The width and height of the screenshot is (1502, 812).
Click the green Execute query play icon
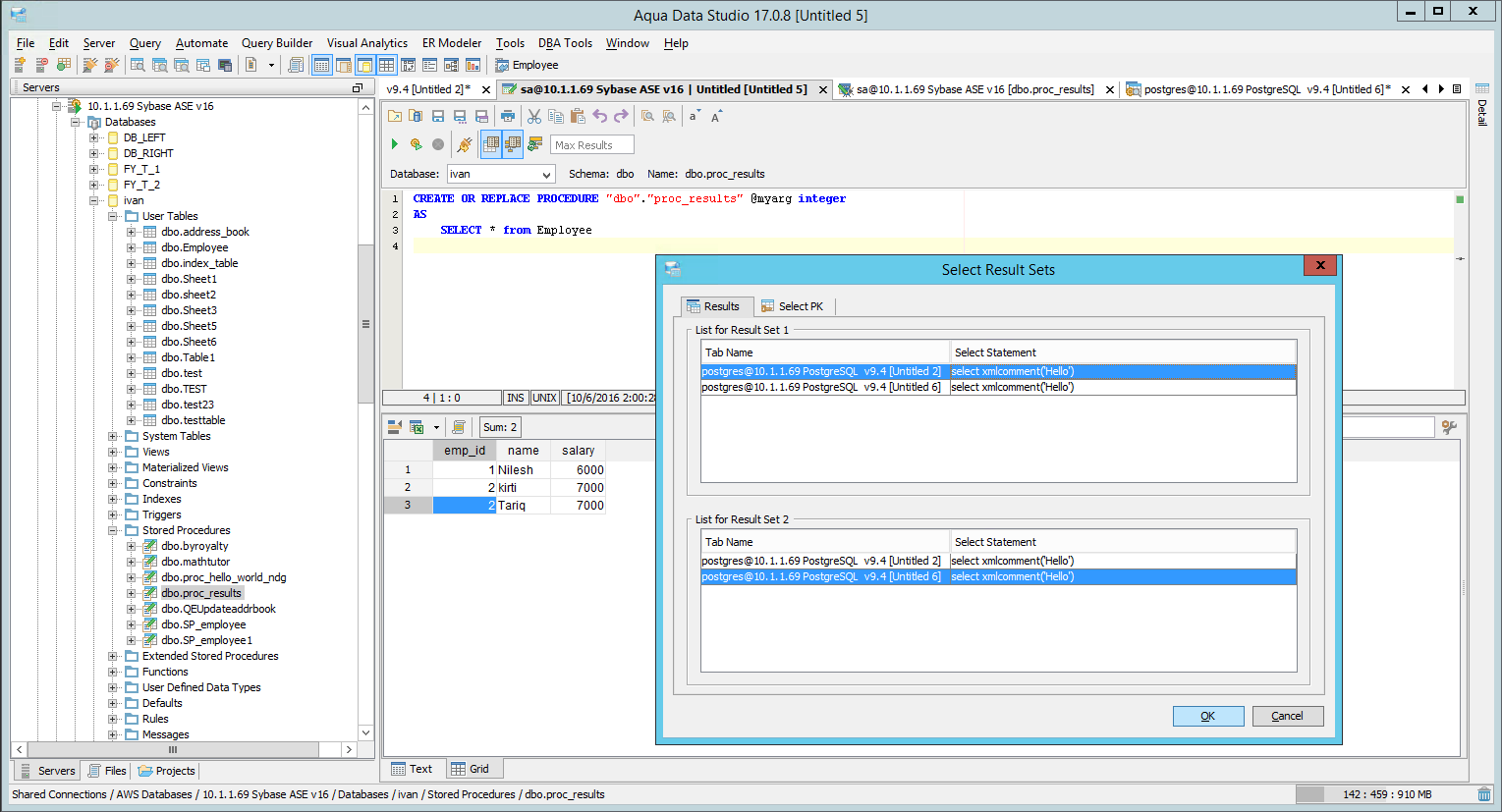(395, 144)
